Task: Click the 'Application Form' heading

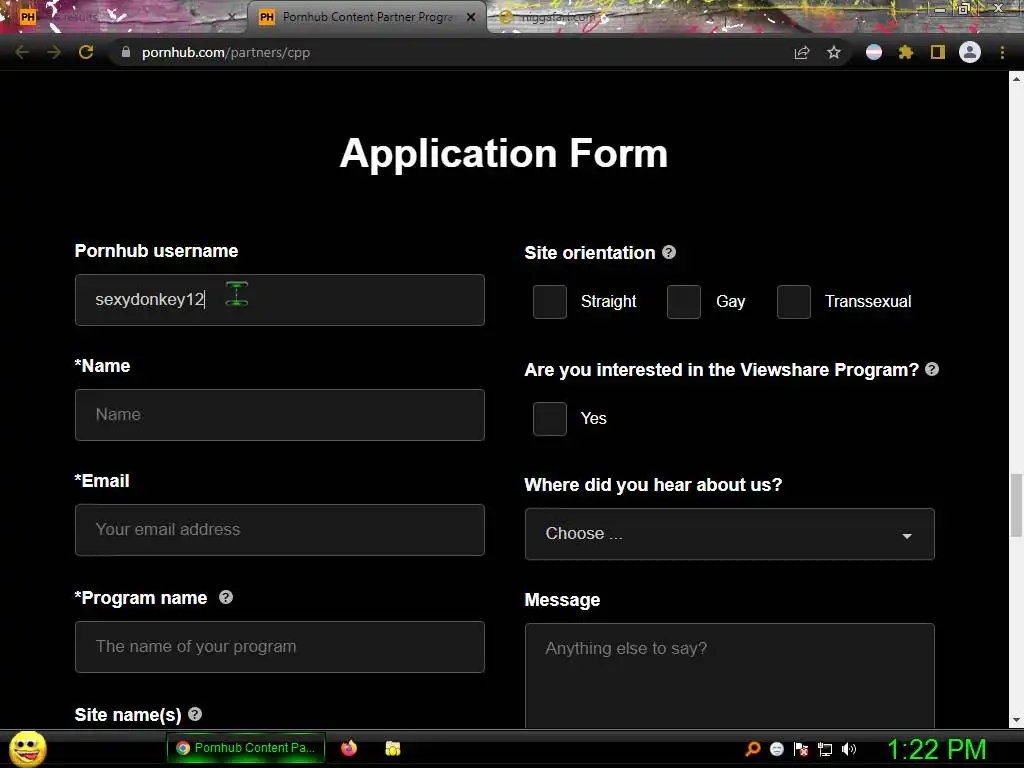Action: click(x=504, y=153)
